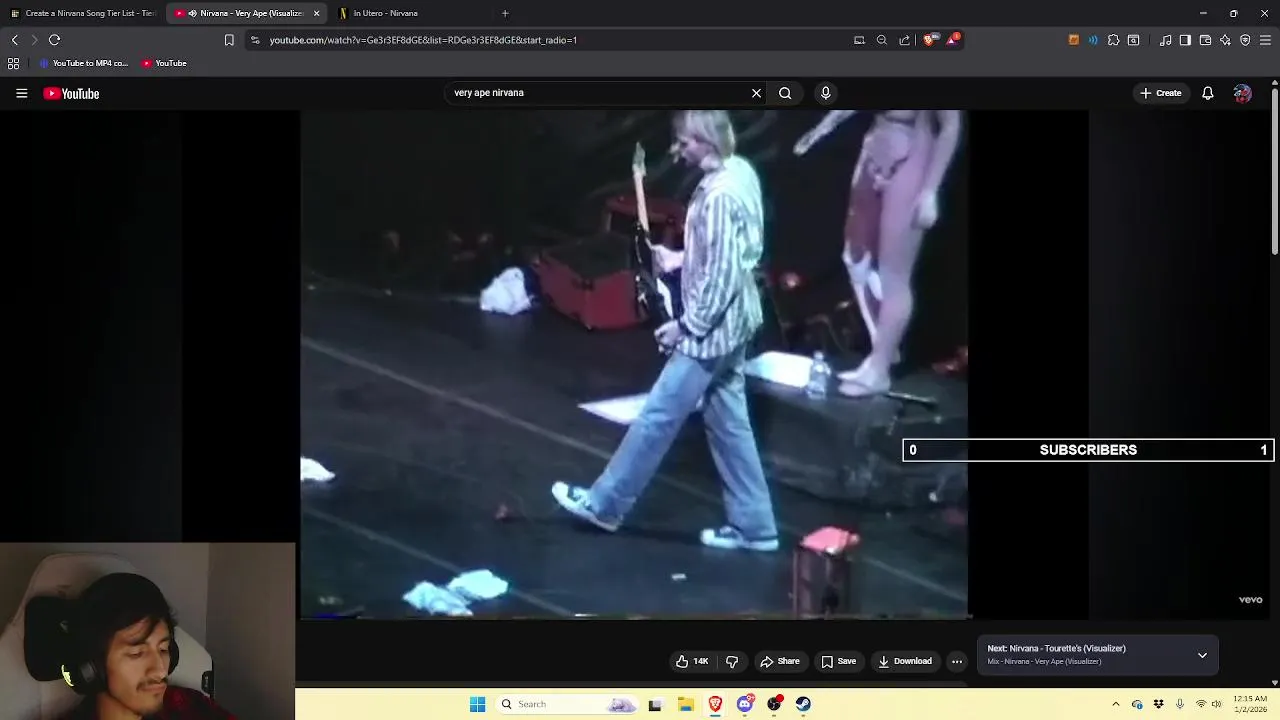1280x720 pixels.
Task: Open the YouTube guide hamburger menu
Action: (21, 93)
